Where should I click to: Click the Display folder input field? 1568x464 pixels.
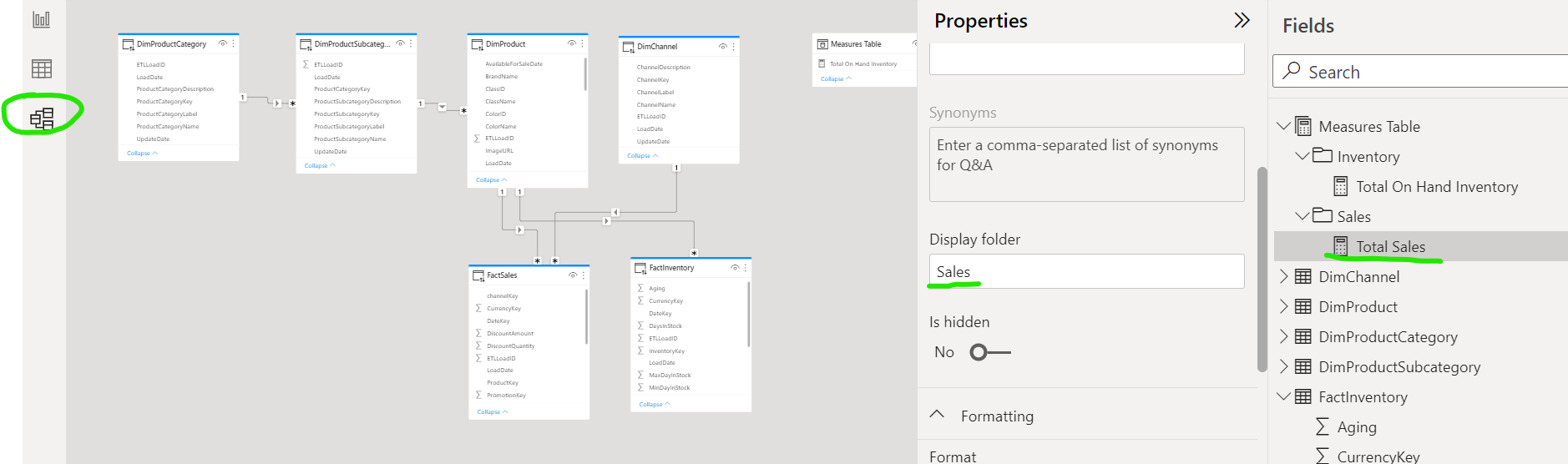pos(1085,272)
